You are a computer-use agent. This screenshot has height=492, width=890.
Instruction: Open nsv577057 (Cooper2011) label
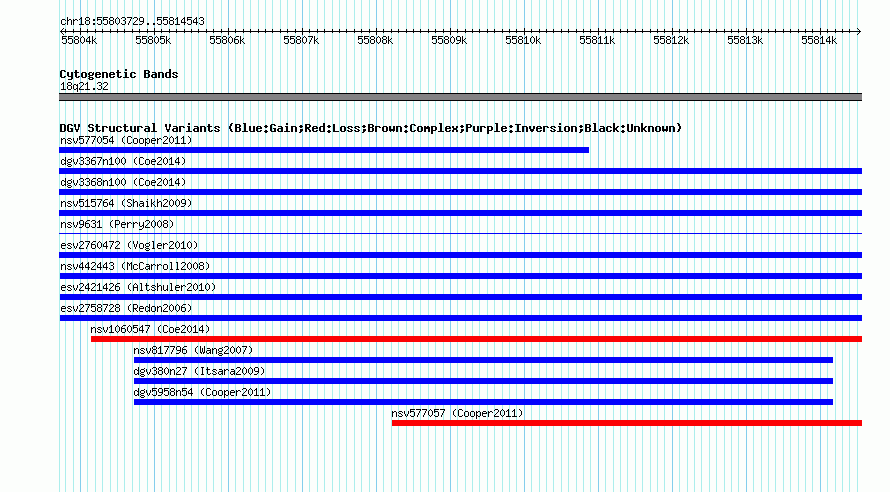click(x=457, y=413)
